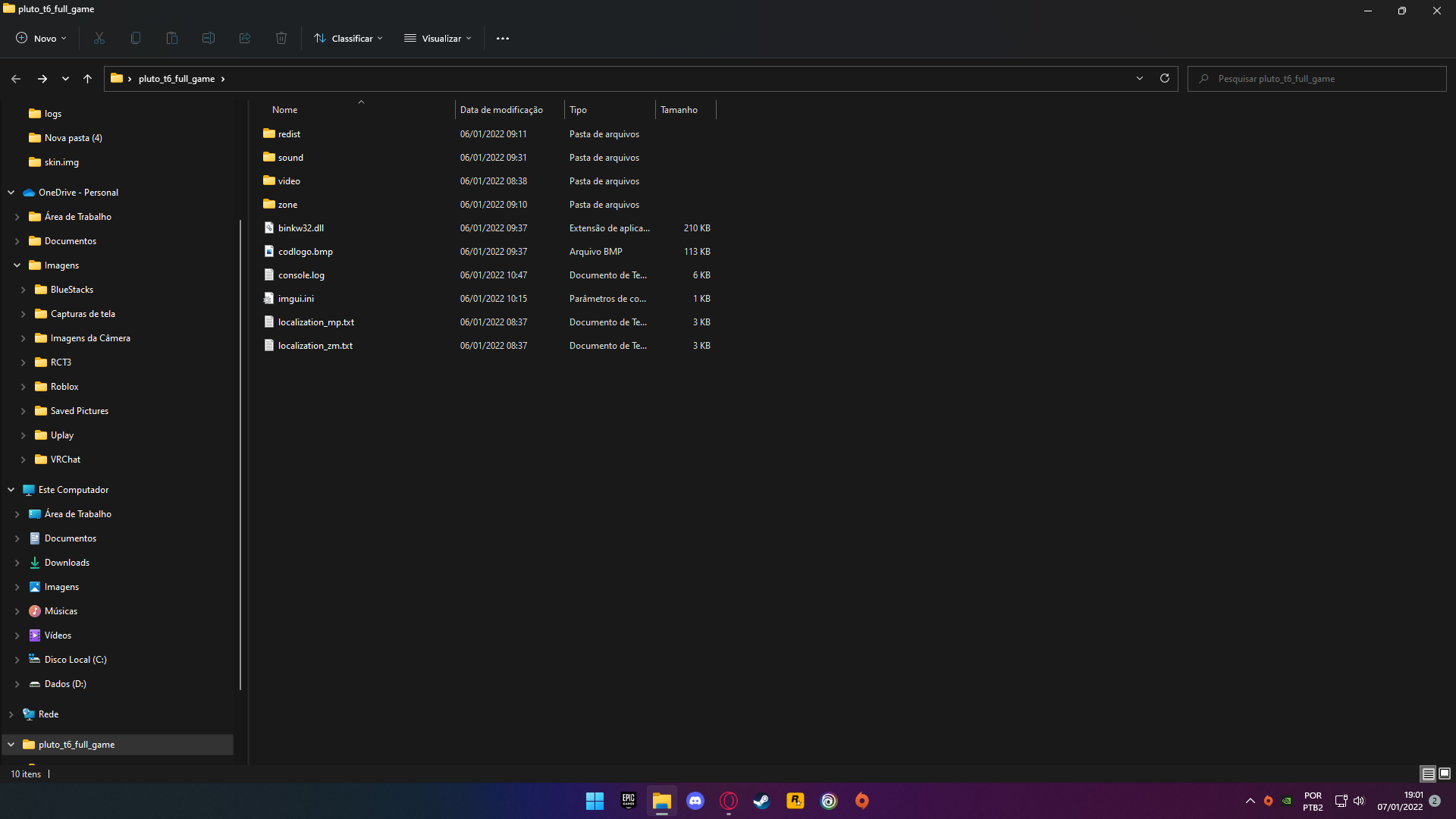The width and height of the screenshot is (1456, 819).
Task: Collapse the Imagens folder under OneDrive
Action: click(x=17, y=265)
